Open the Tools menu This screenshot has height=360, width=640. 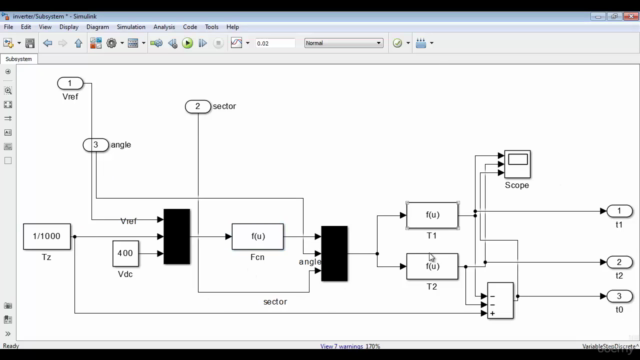coord(211,27)
